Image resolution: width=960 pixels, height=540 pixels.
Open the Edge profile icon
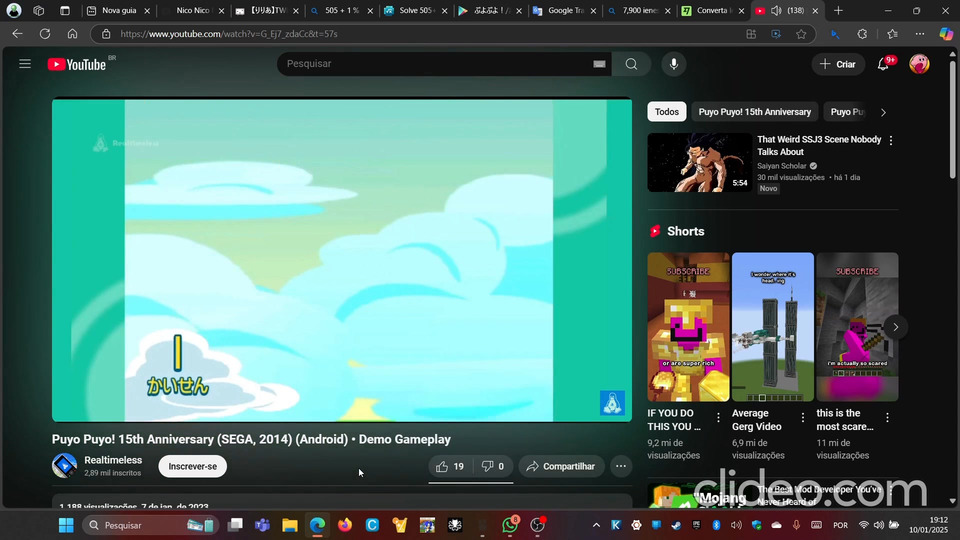point(13,10)
